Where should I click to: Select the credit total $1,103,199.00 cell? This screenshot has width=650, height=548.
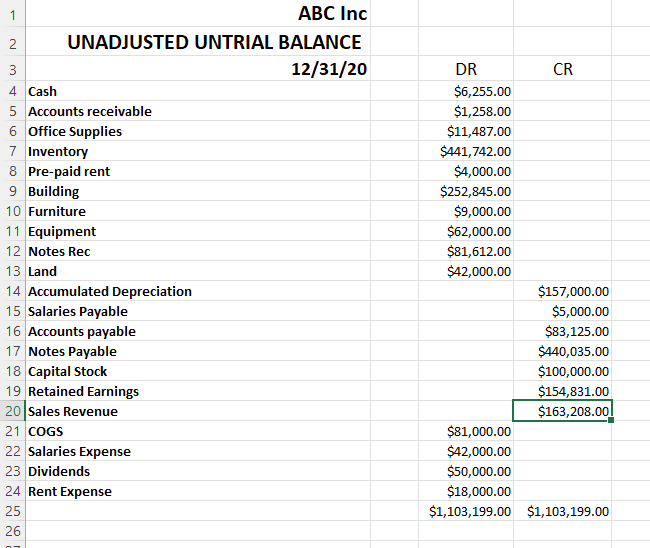tap(562, 511)
